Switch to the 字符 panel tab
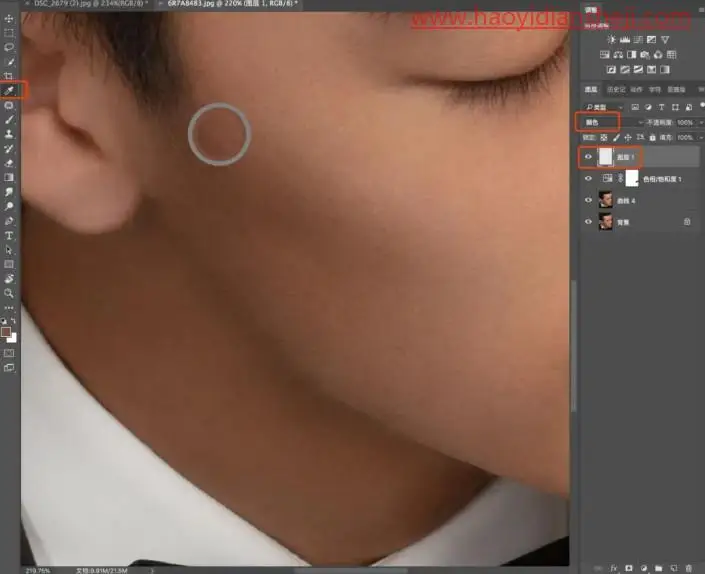Screen dimensions: 705x574 coord(655,89)
